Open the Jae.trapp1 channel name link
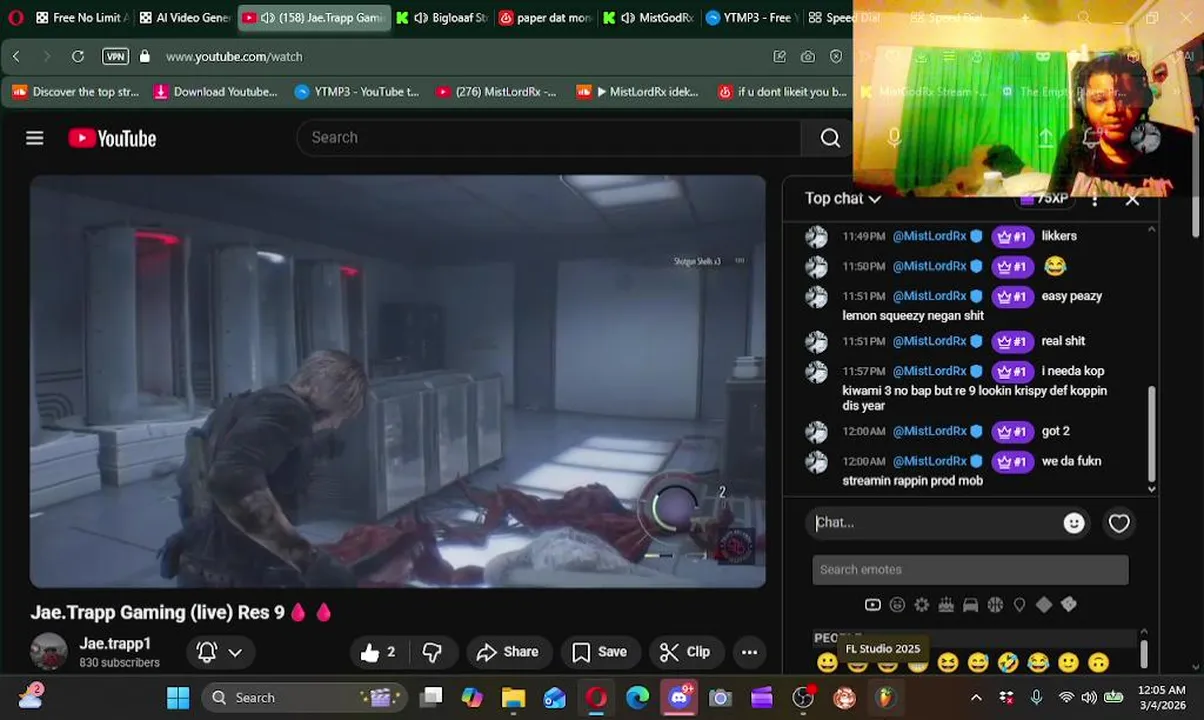This screenshot has width=1204, height=720. pyautogui.click(x=115, y=643)
